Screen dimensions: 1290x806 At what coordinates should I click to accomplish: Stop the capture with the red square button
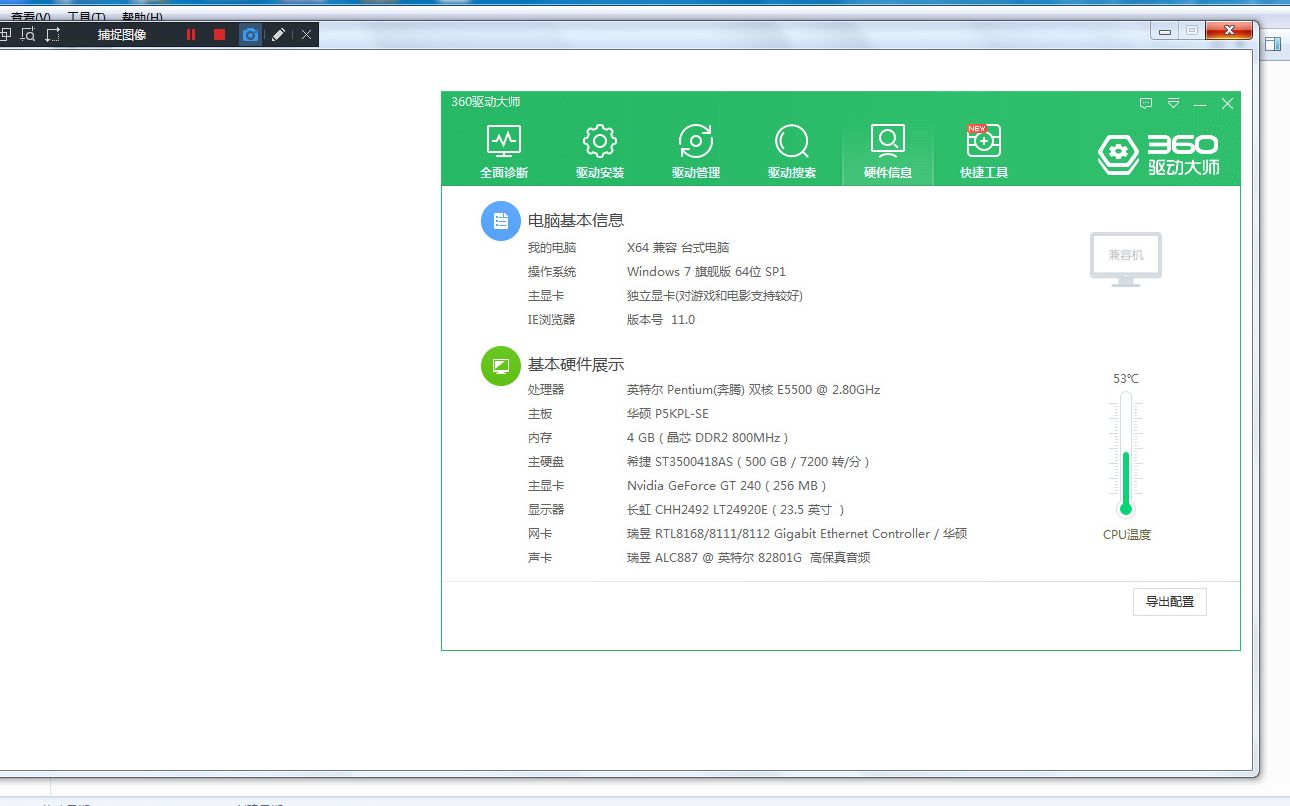220,34
